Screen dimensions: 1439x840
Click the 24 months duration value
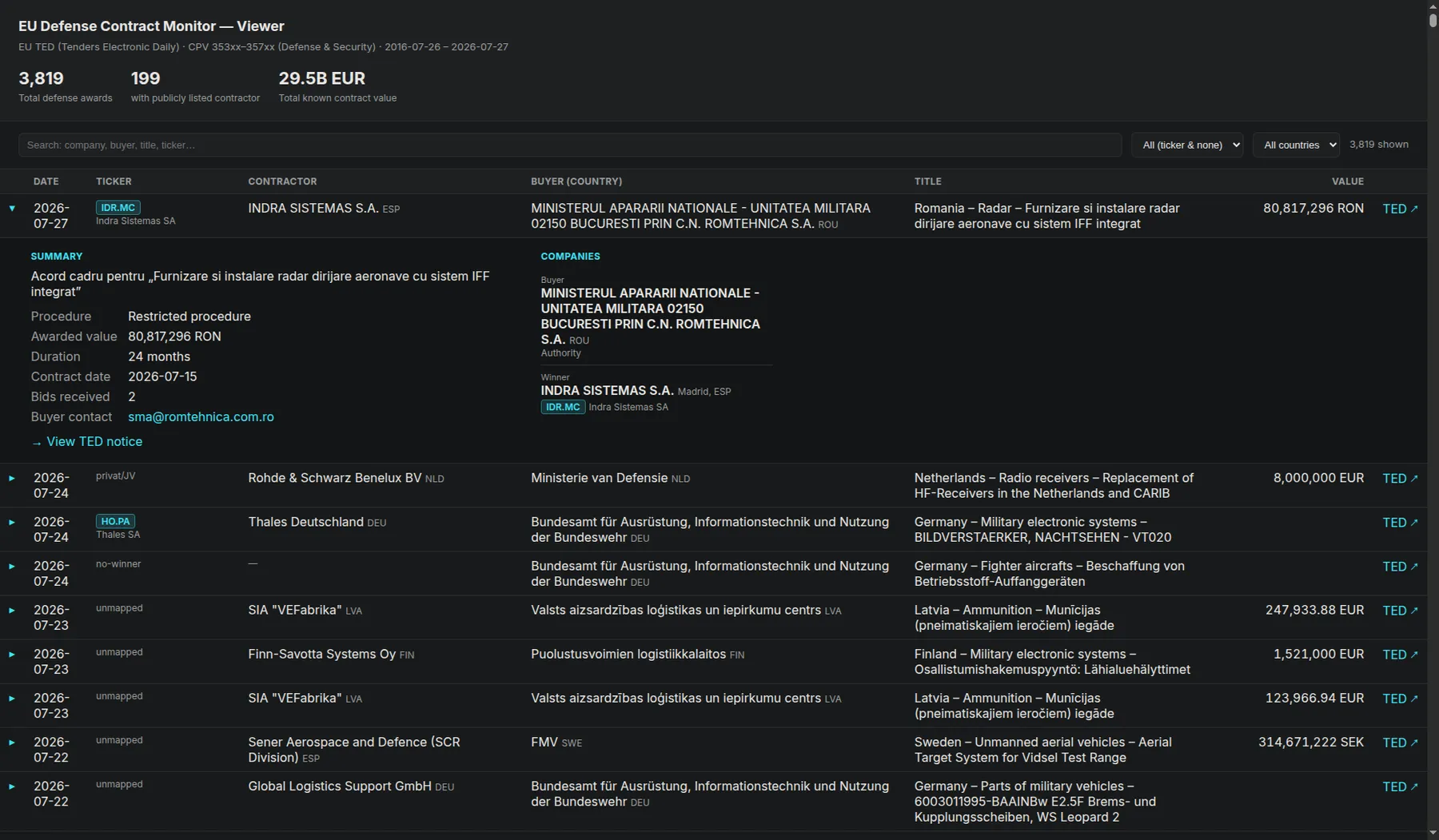pos(159,356)
